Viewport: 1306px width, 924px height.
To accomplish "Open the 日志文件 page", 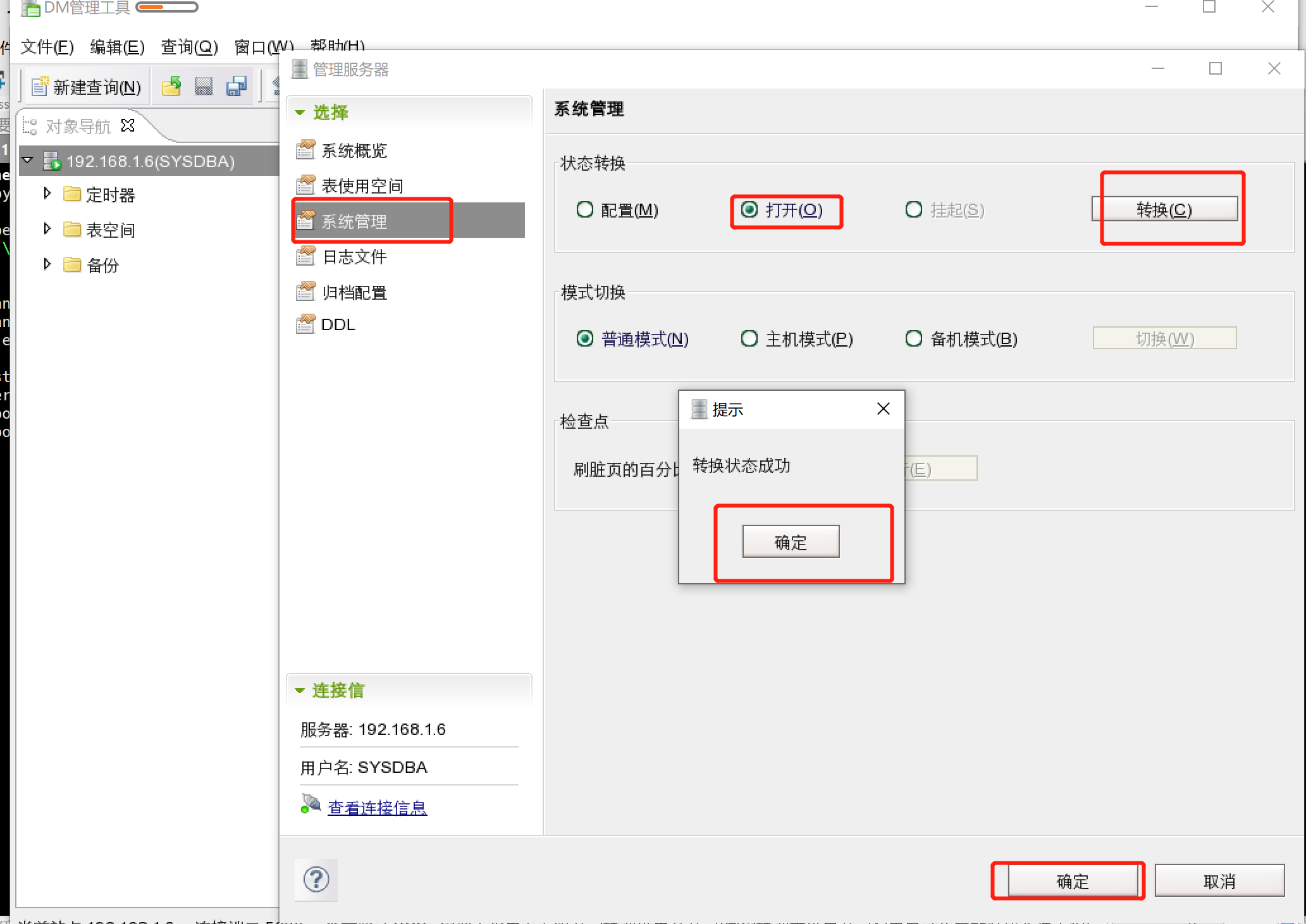I will 354,257.
